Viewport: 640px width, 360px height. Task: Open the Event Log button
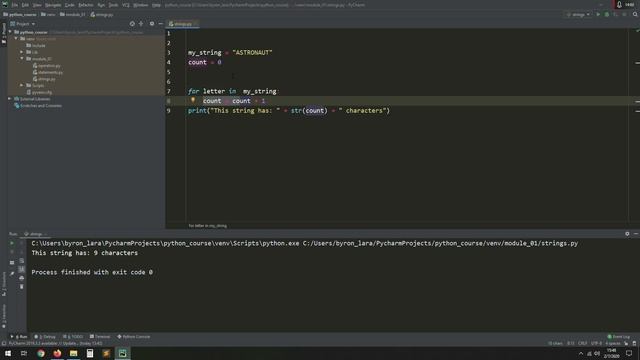(619, 337)
